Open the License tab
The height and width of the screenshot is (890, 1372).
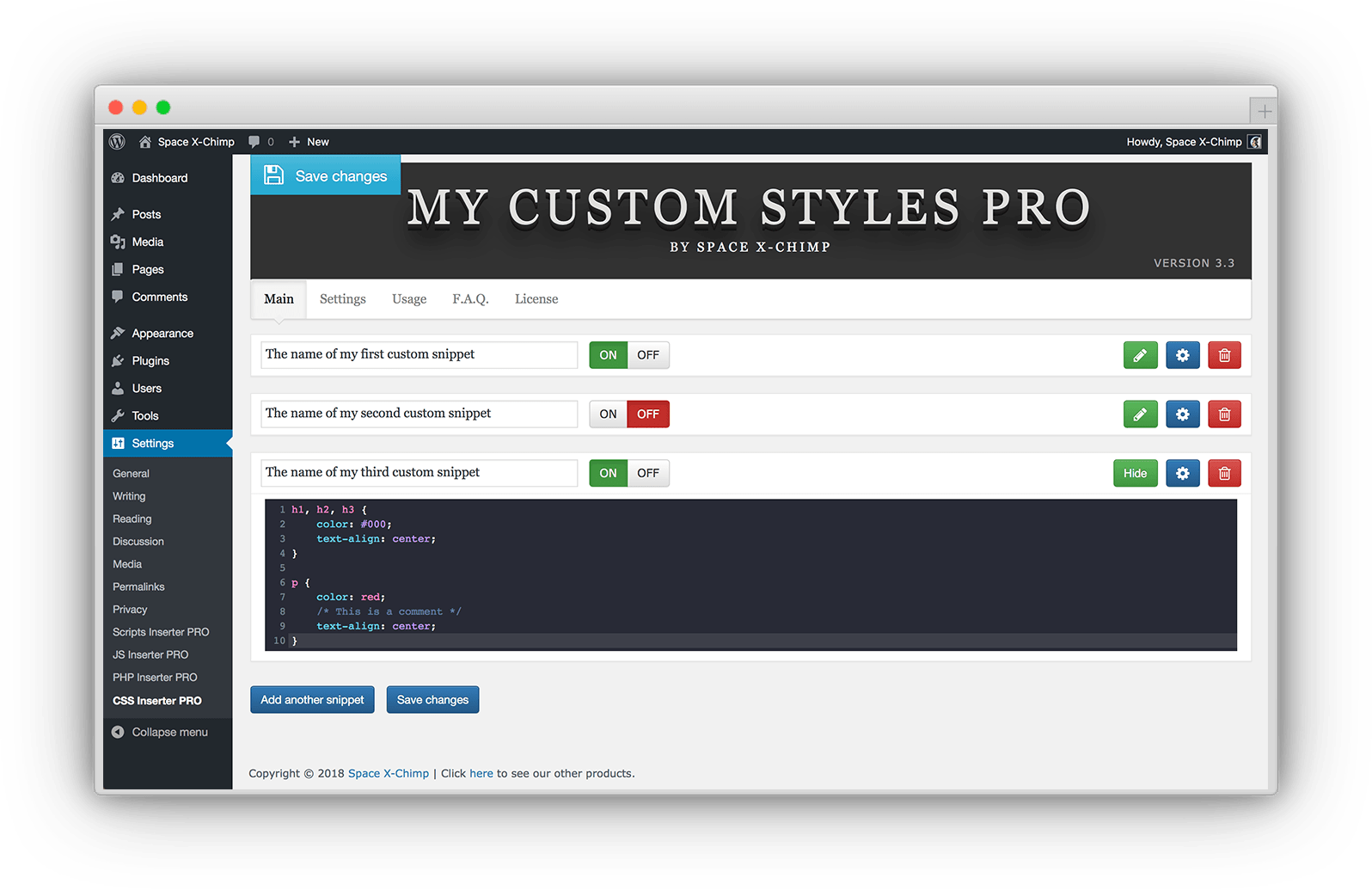536,299
